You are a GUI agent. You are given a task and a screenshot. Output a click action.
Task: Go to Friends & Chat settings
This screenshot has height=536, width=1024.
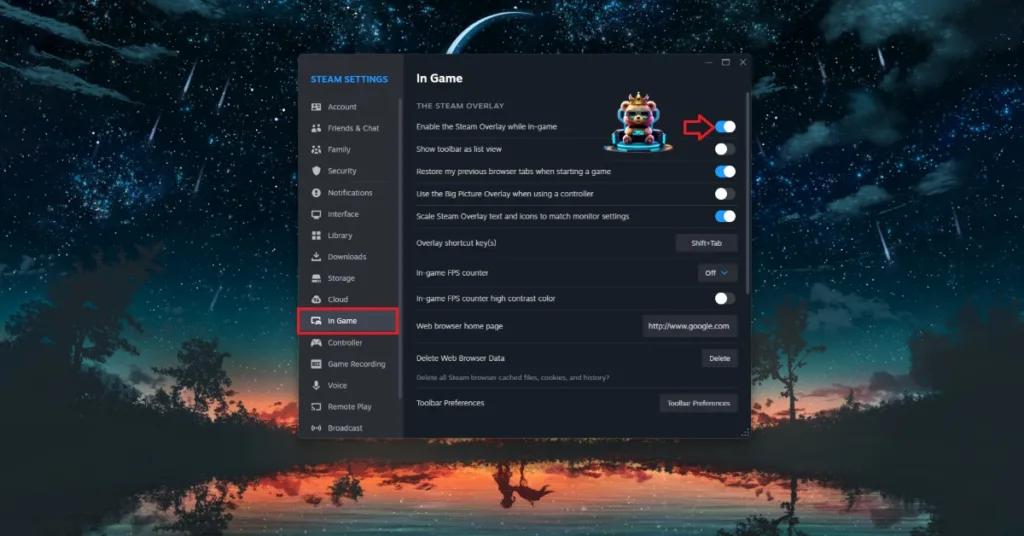coord(353,128)
